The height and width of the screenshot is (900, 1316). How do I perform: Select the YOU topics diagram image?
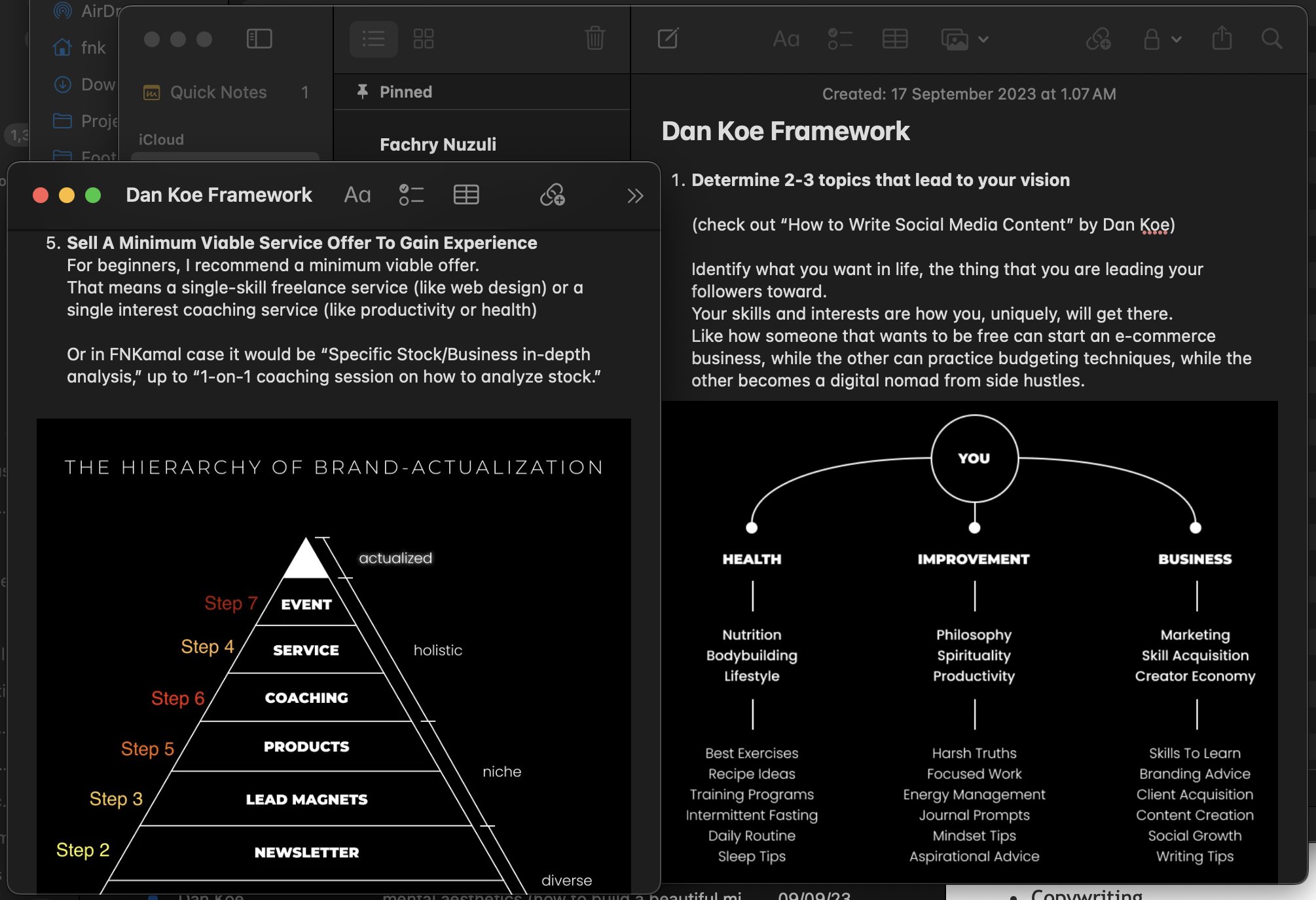click(x=970, y=641)
